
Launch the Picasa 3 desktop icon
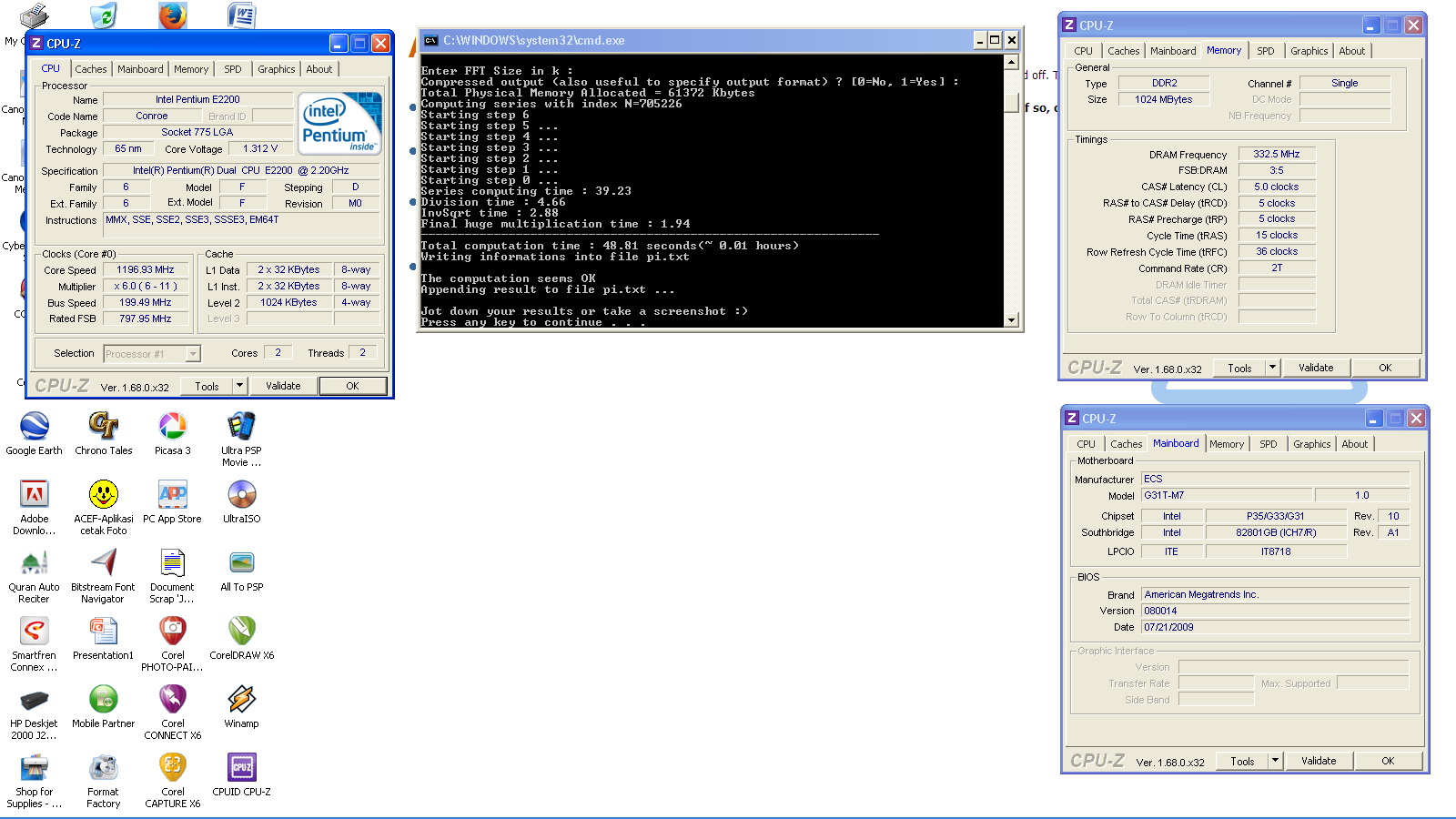click(x=173, y=426)
